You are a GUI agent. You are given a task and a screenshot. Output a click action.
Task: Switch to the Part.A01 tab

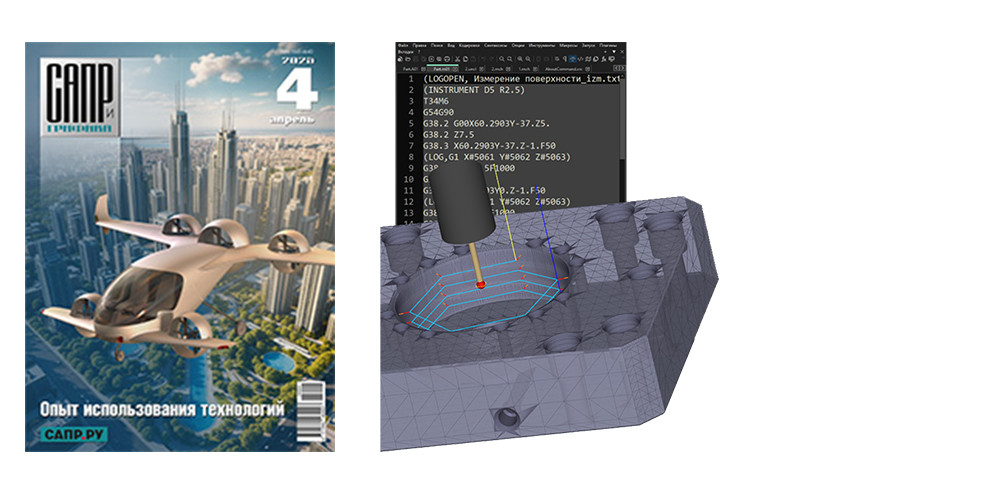point(410,69)
